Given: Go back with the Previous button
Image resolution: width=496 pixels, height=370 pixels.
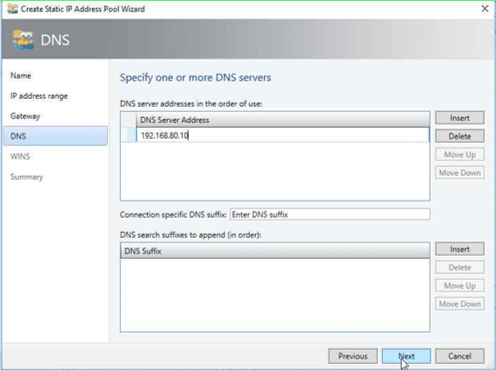Looking at the screenshot, I should (353, 356).
